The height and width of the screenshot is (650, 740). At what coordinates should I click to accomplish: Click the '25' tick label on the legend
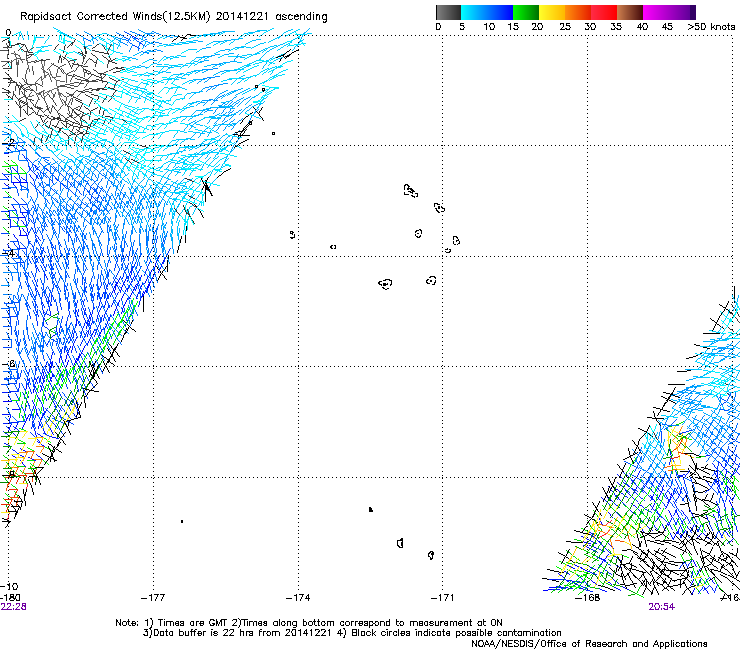tap(565, 27)
